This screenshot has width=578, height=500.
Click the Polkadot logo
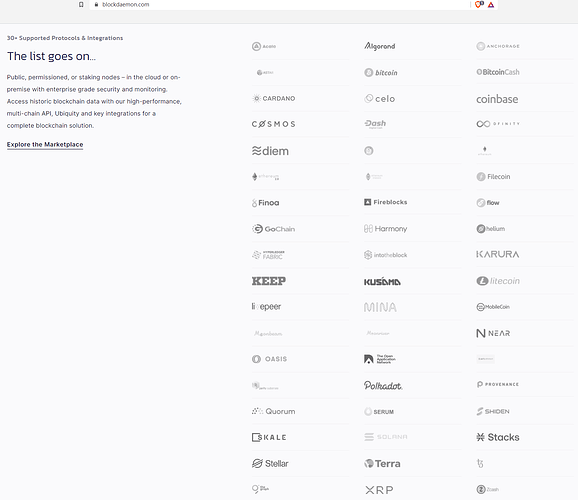click(x=383, y=385)
